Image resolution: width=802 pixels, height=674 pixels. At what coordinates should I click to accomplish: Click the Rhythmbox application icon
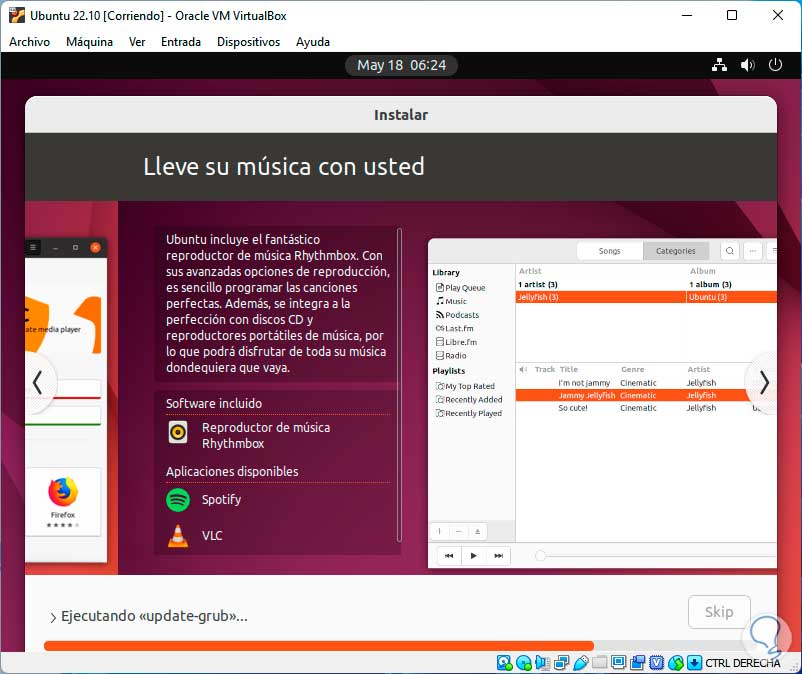click(x=178, y=433)
